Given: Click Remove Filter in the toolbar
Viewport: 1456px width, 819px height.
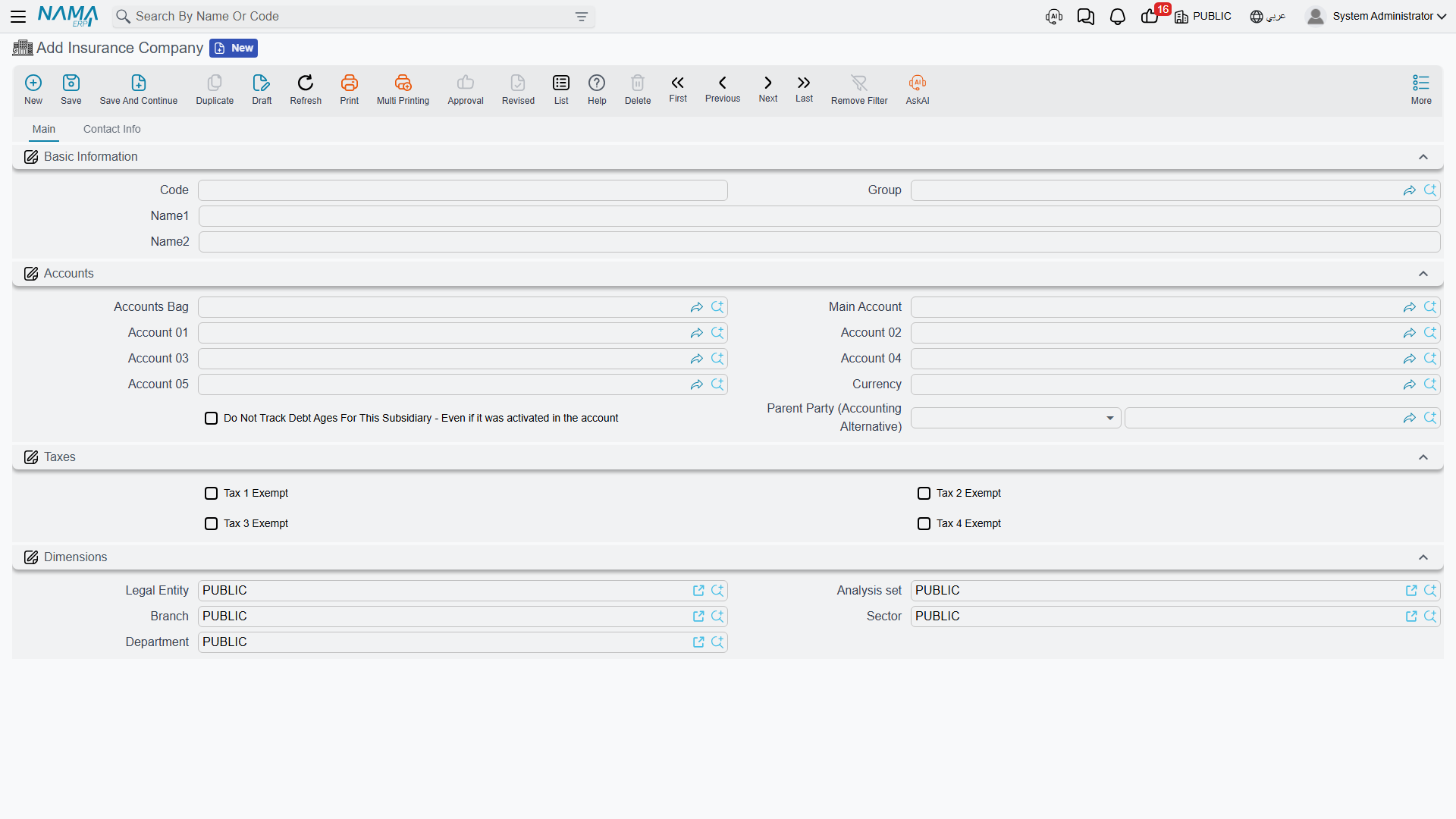Looking at the screenshot, I should coord(859,89).
